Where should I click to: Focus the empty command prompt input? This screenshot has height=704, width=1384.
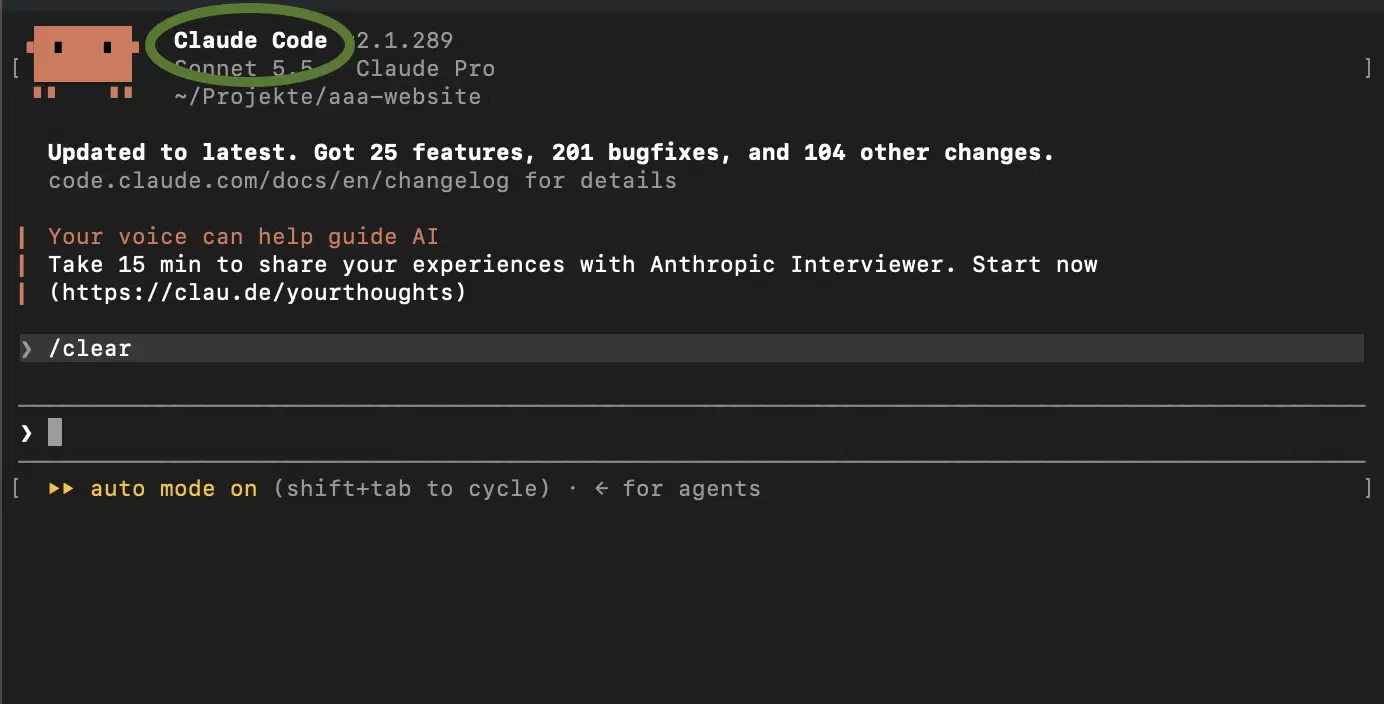[x=691, y=433]
